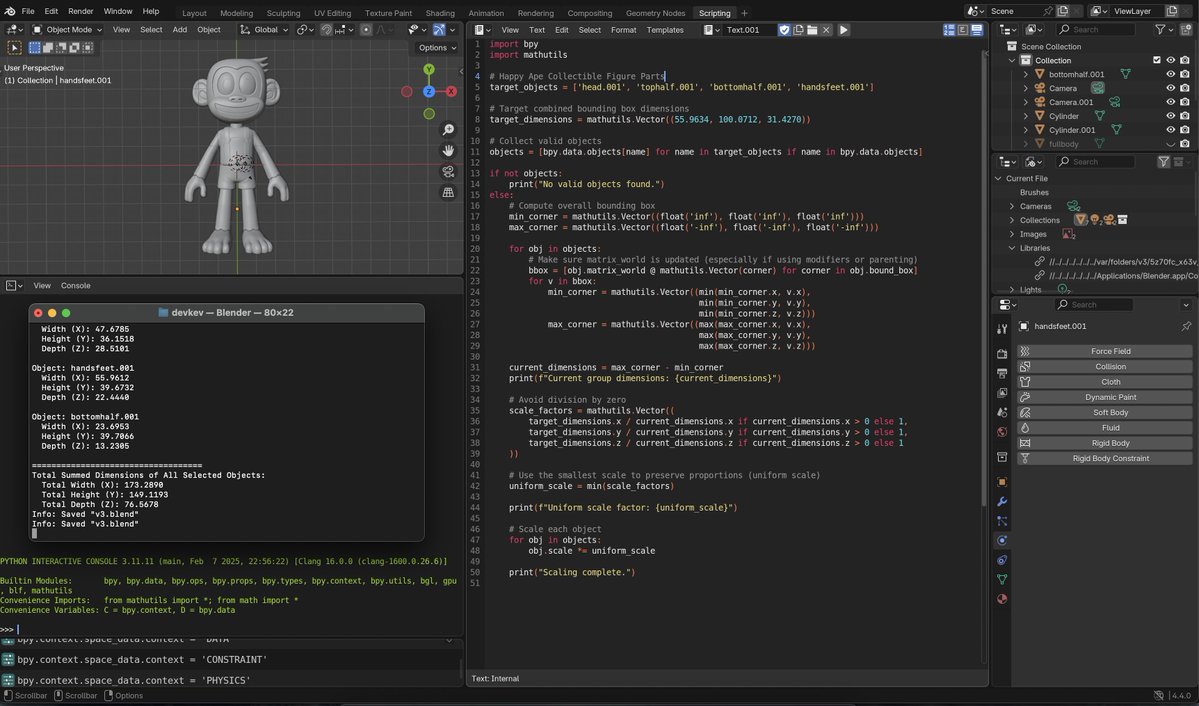
Task: Expand the Cameras entry in Current File
Action: point(1012,207)
